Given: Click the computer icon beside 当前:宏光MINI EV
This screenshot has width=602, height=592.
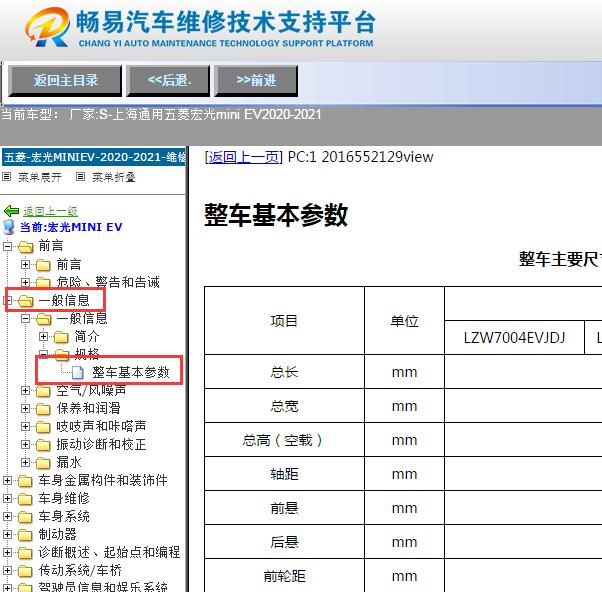Looking at the screenshot, I should pyautogui.click(x=9, y=227).
